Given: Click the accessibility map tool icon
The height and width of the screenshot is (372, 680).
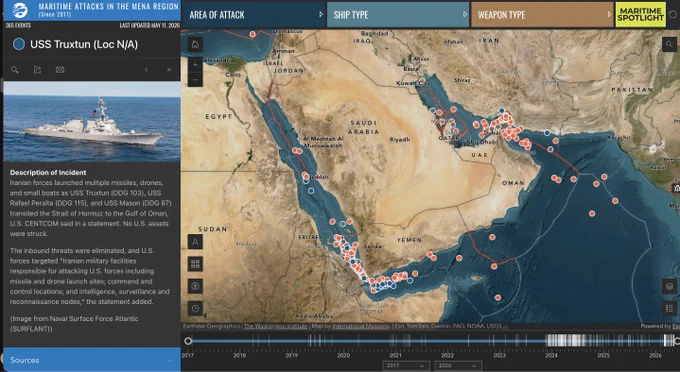Looking at the screenshot, I should 195,286.
